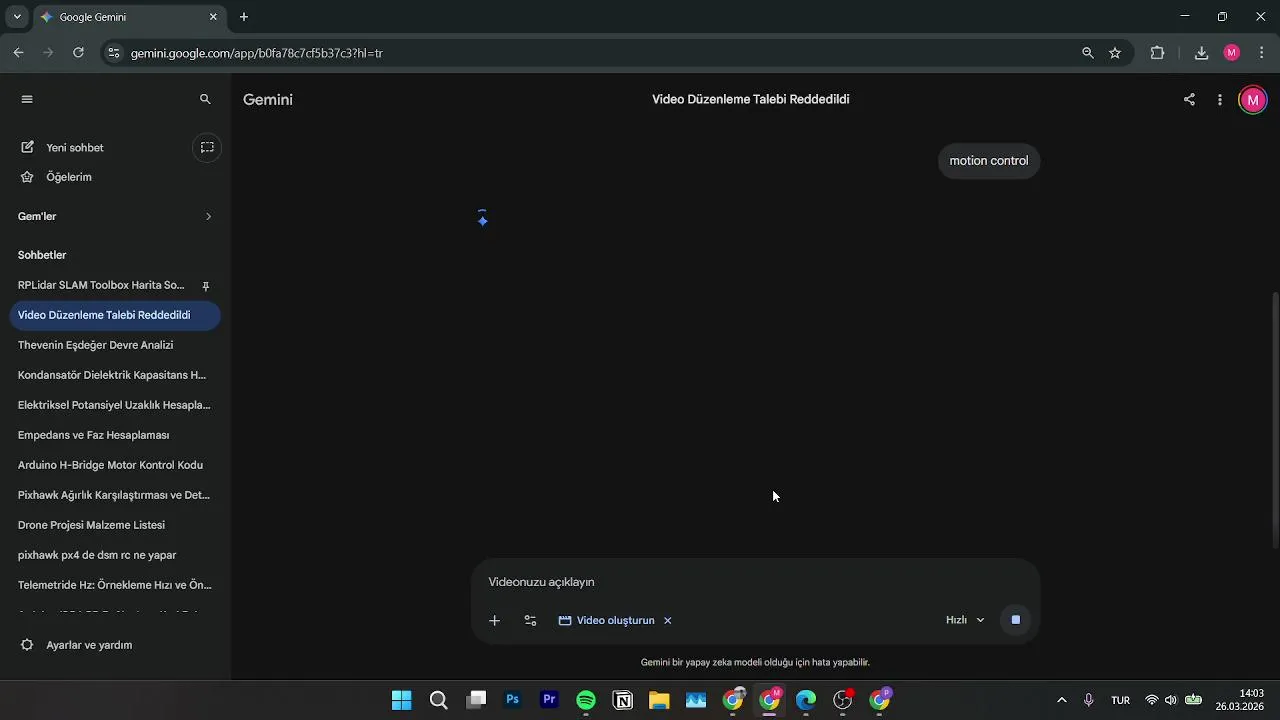Click the gemini.google.com address bar URL
This screenshot has height=720, width=1280.
[x=257, y=53]
